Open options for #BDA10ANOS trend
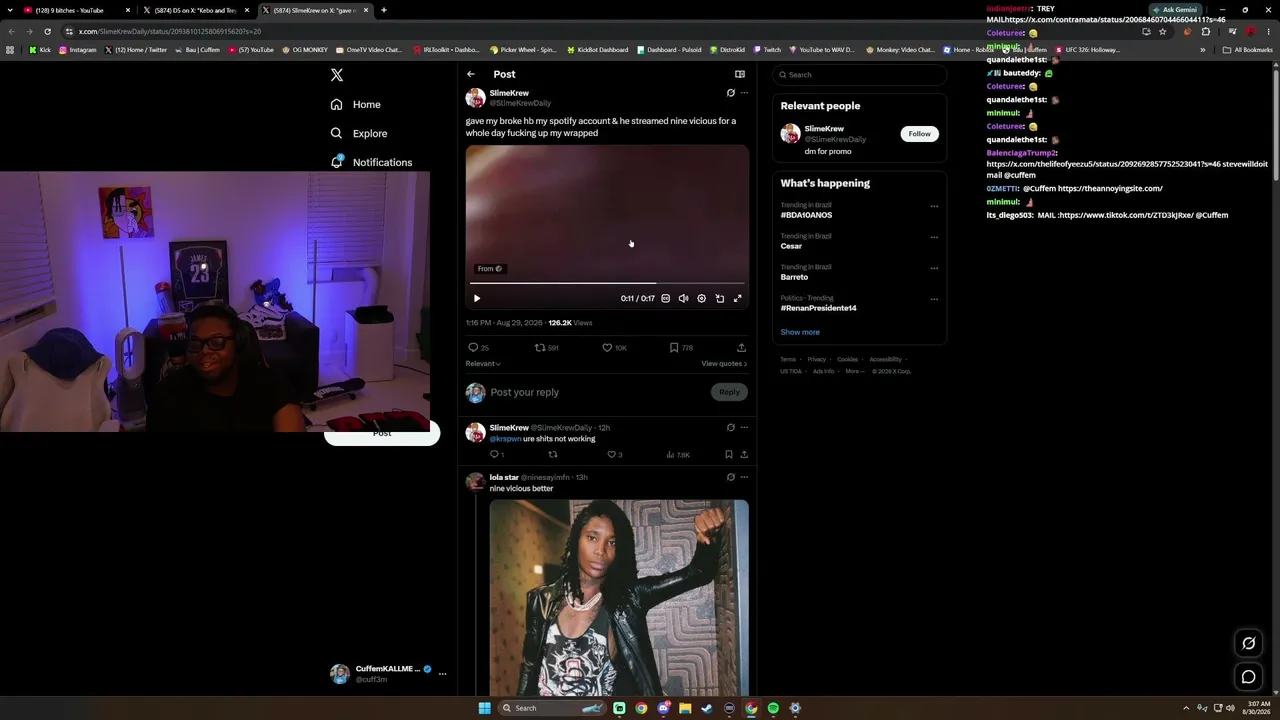 click(934, 207)
